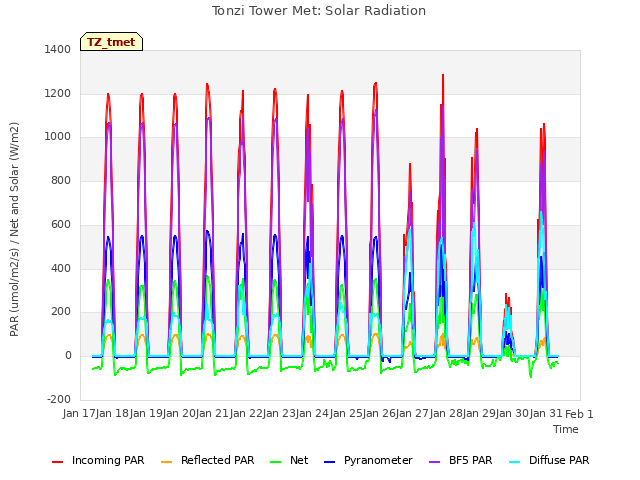
Task: Click the -200 y-axis tick label
Action: point(59,399)
